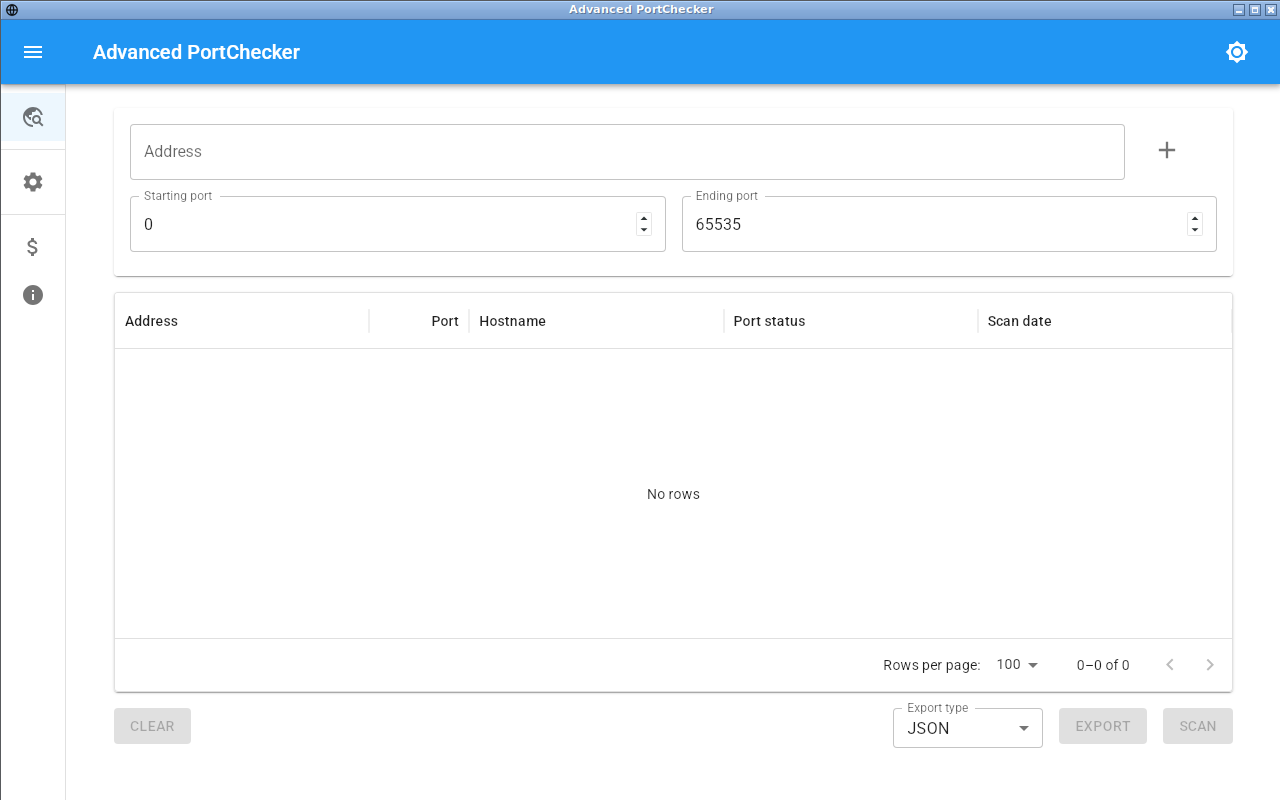Screen dimensions: 1280x800
Task: Sort by the Address column header
Action: (x=242, y=321)
